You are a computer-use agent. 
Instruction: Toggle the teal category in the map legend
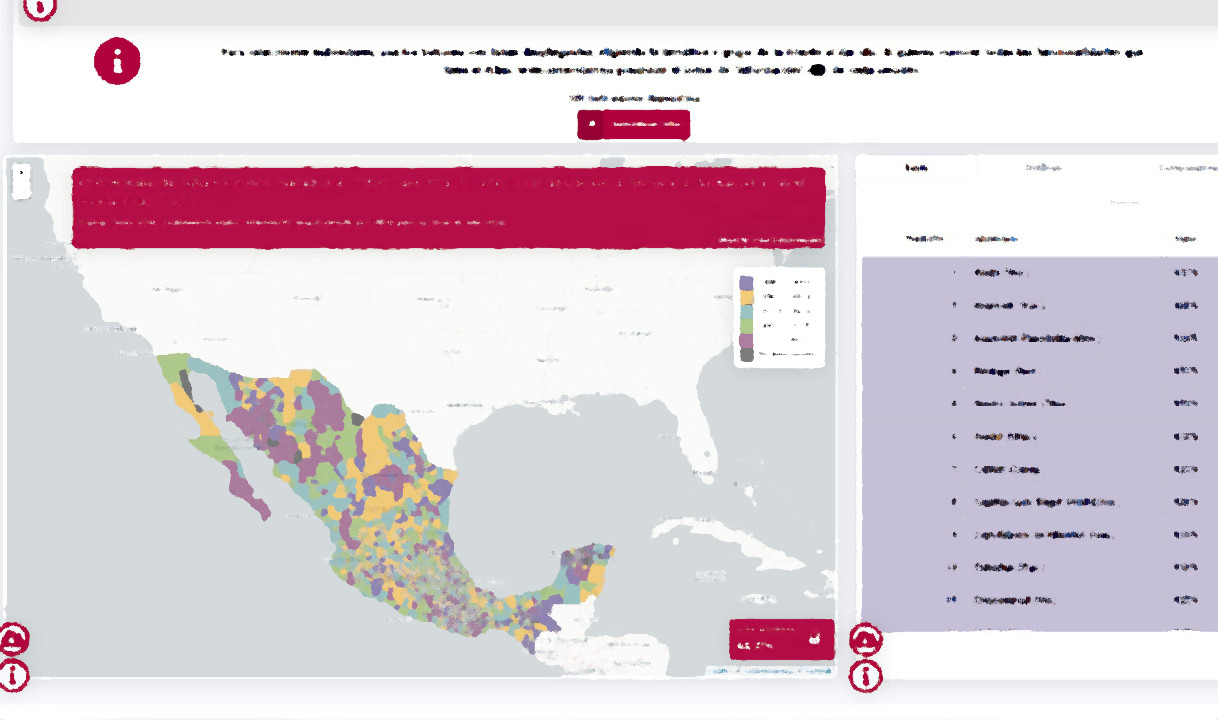(x=746, y=312)
